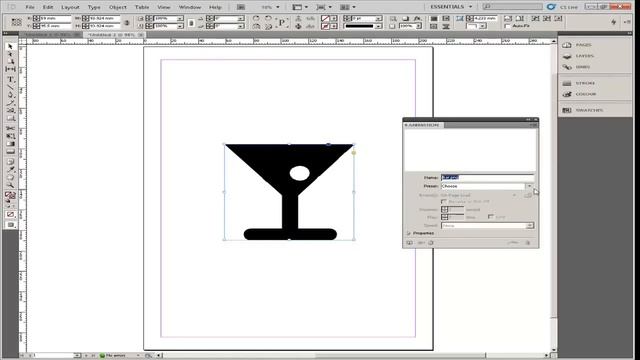Viewport: 640px width, 360px height.
Task: Click the Bridge icon in application bar
Action: [241, 7]
